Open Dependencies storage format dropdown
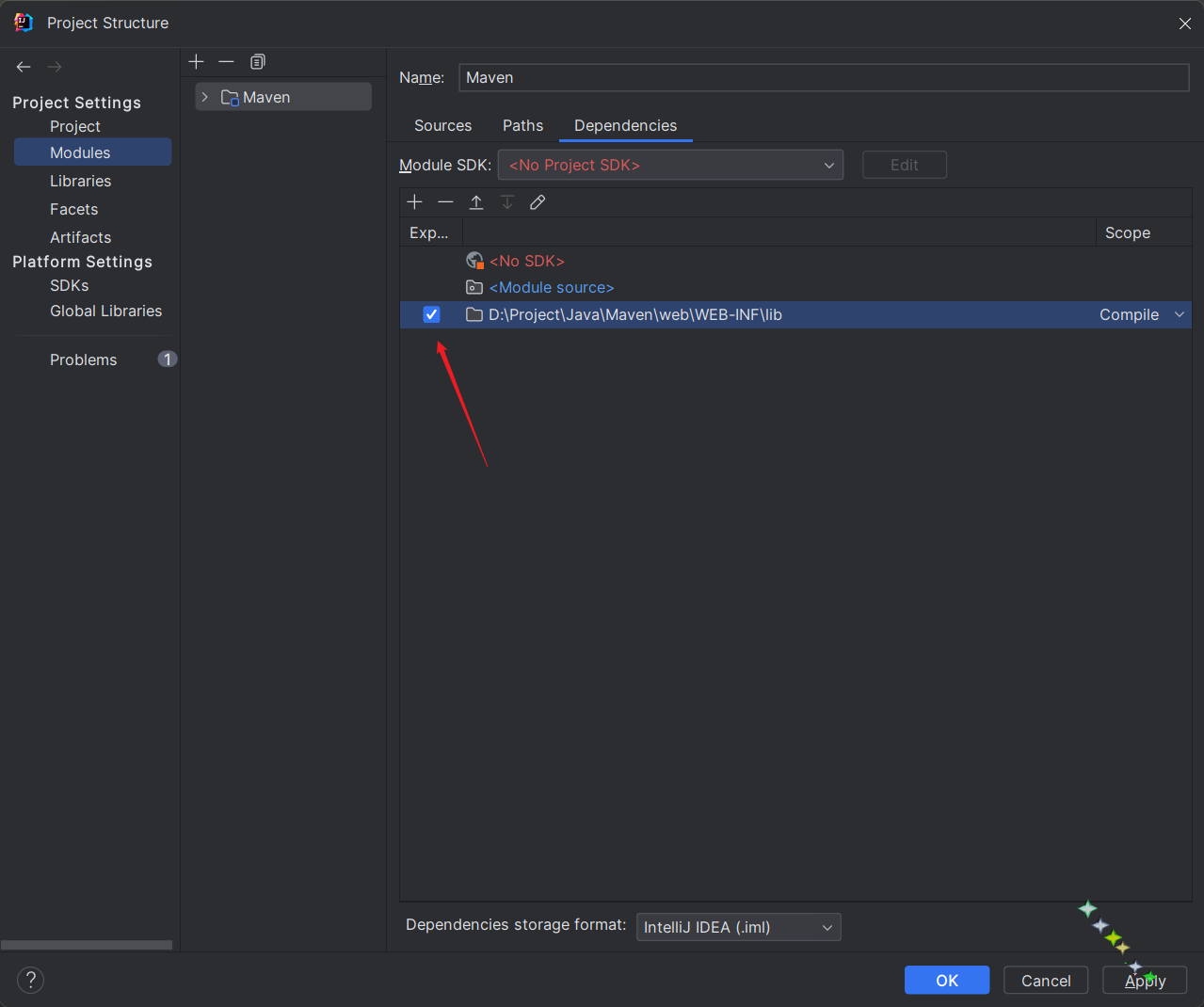 (738, 927)
